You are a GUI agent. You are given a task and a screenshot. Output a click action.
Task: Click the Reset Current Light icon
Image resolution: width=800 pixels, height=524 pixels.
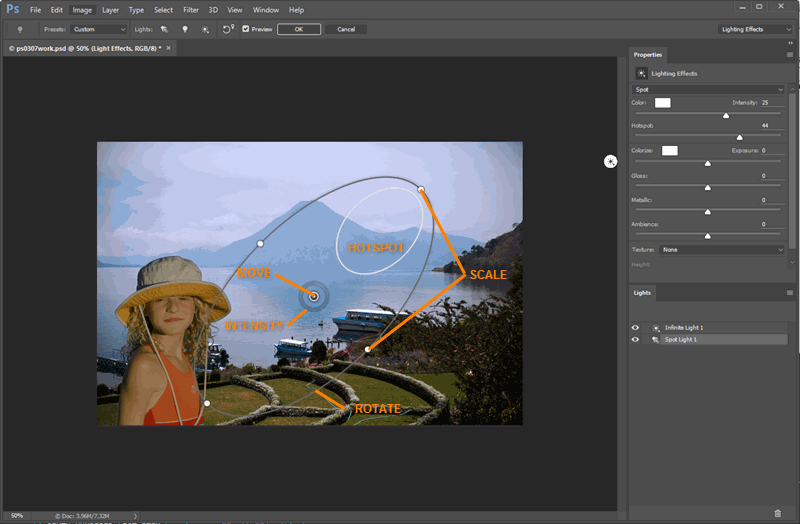(x=228, y=29)
